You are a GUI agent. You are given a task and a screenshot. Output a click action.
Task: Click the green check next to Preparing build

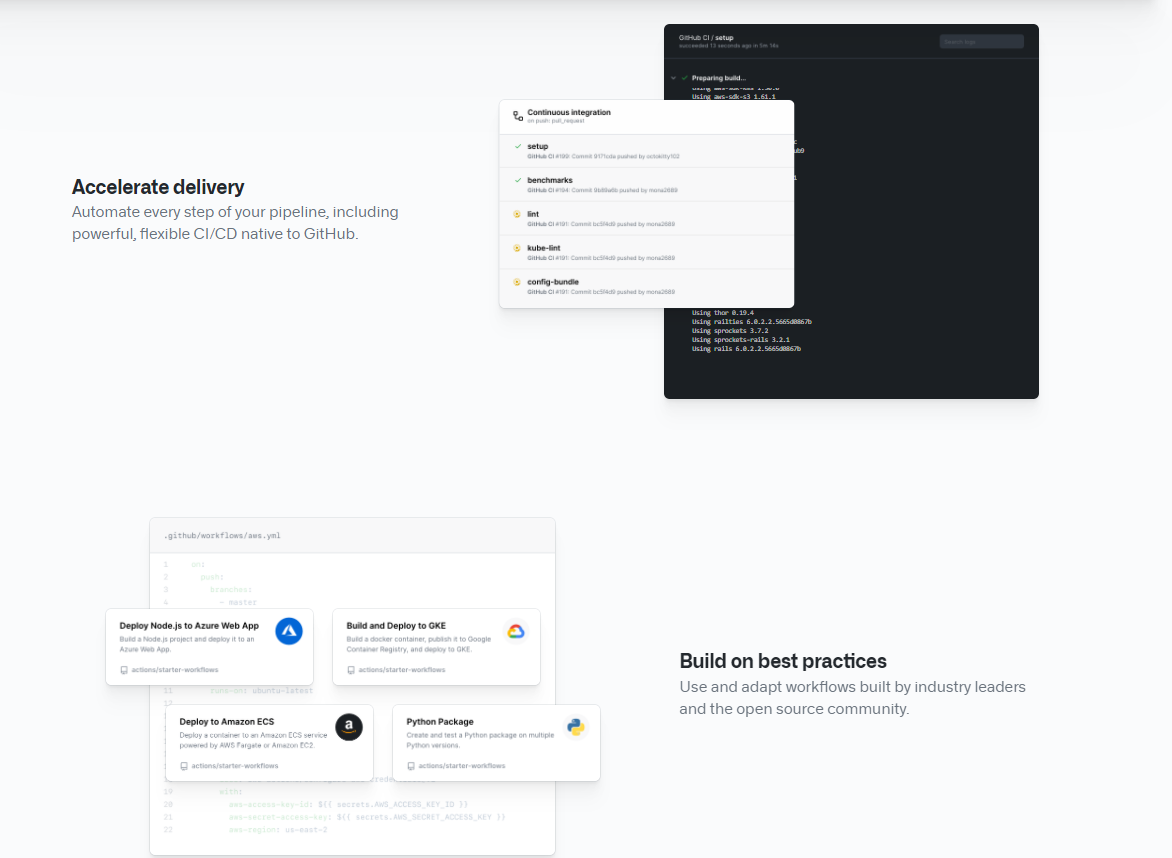(x=685, y=78)
